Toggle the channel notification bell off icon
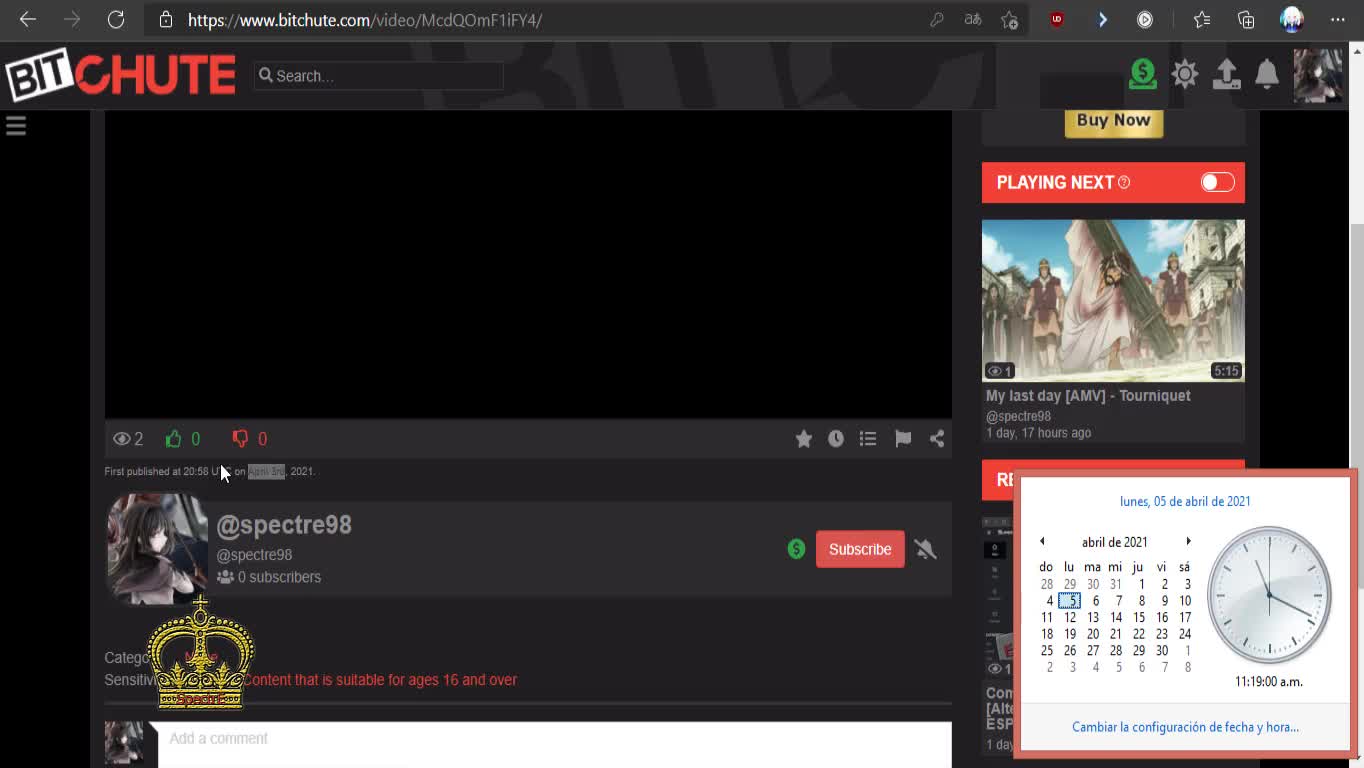Image resolution: width=1364 pixels, height=768 pixels. (925, 549)
